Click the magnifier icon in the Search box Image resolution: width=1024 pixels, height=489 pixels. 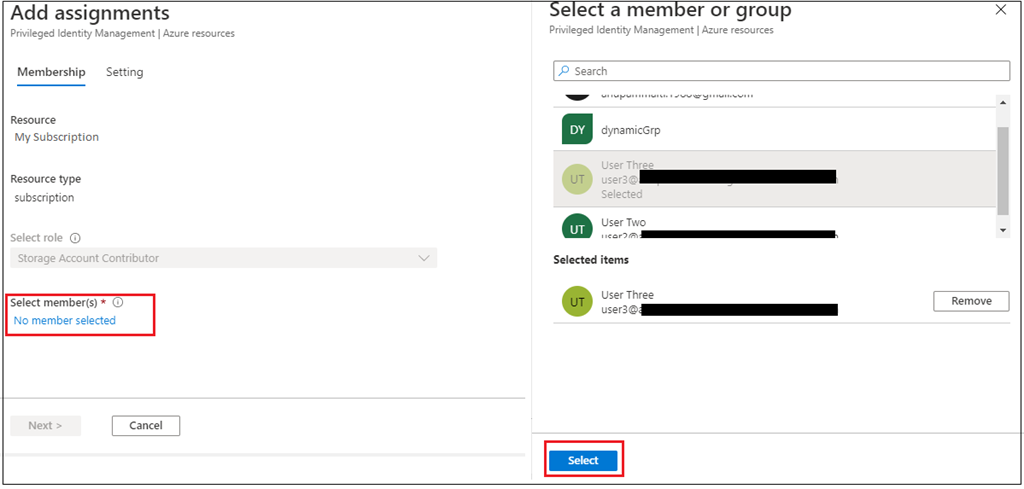(564, 71)
